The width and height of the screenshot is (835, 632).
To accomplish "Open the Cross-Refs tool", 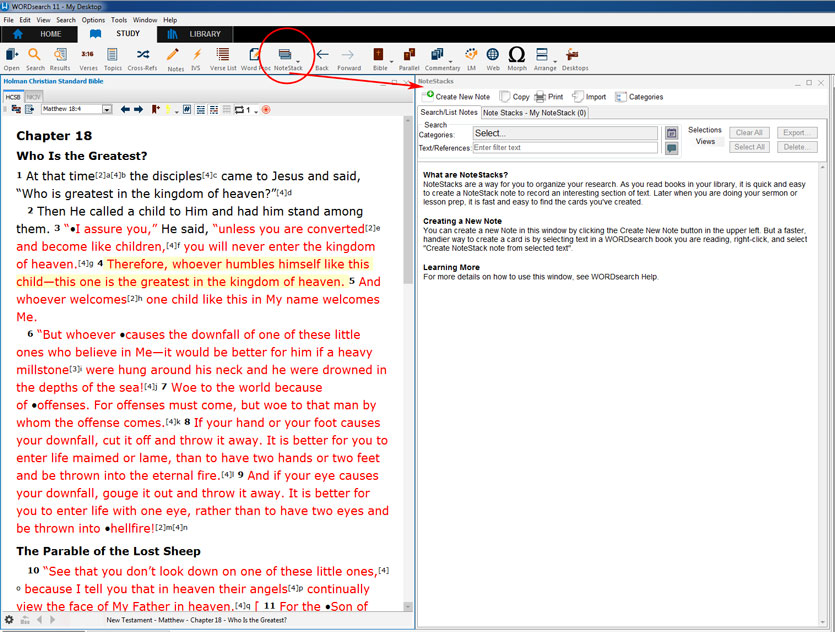I will pyautogui.click(x=143, y=54).
